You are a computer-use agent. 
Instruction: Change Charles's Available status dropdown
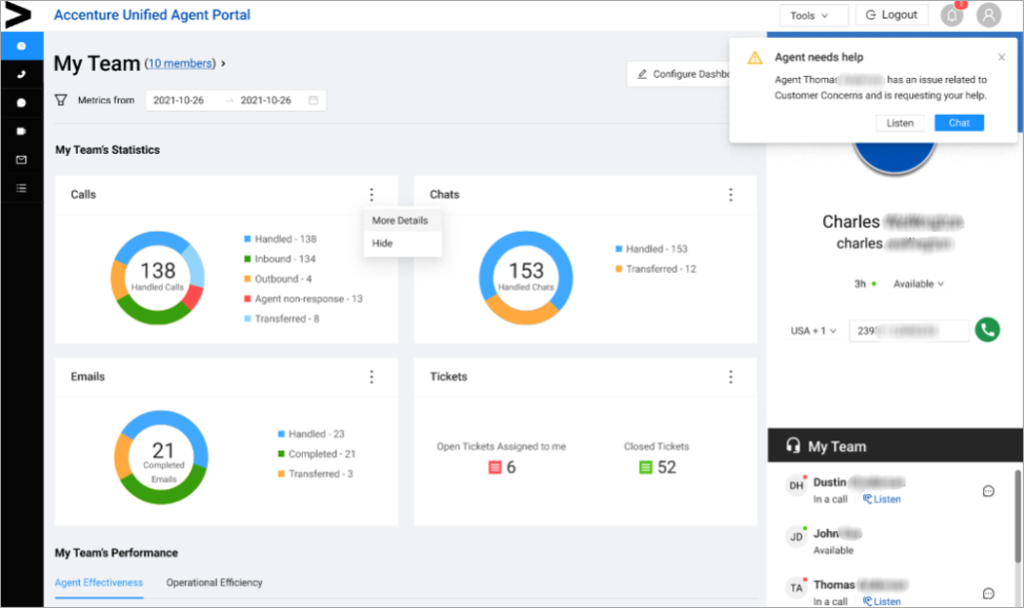916,283
